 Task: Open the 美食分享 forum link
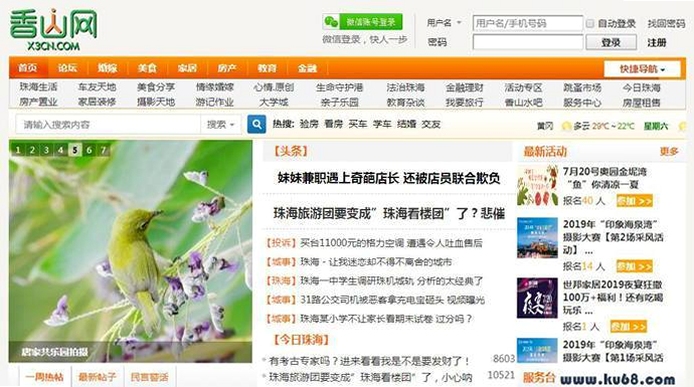(x=156, y=87)
